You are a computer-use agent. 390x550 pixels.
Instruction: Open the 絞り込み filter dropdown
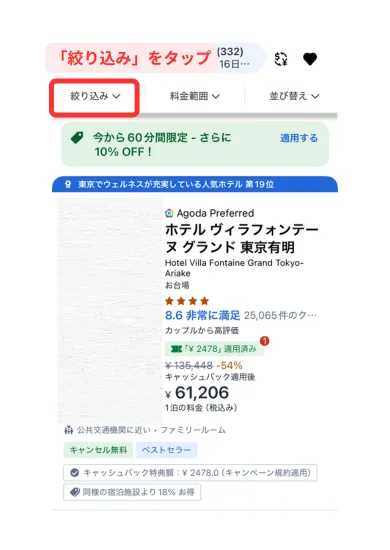(95, 96)
